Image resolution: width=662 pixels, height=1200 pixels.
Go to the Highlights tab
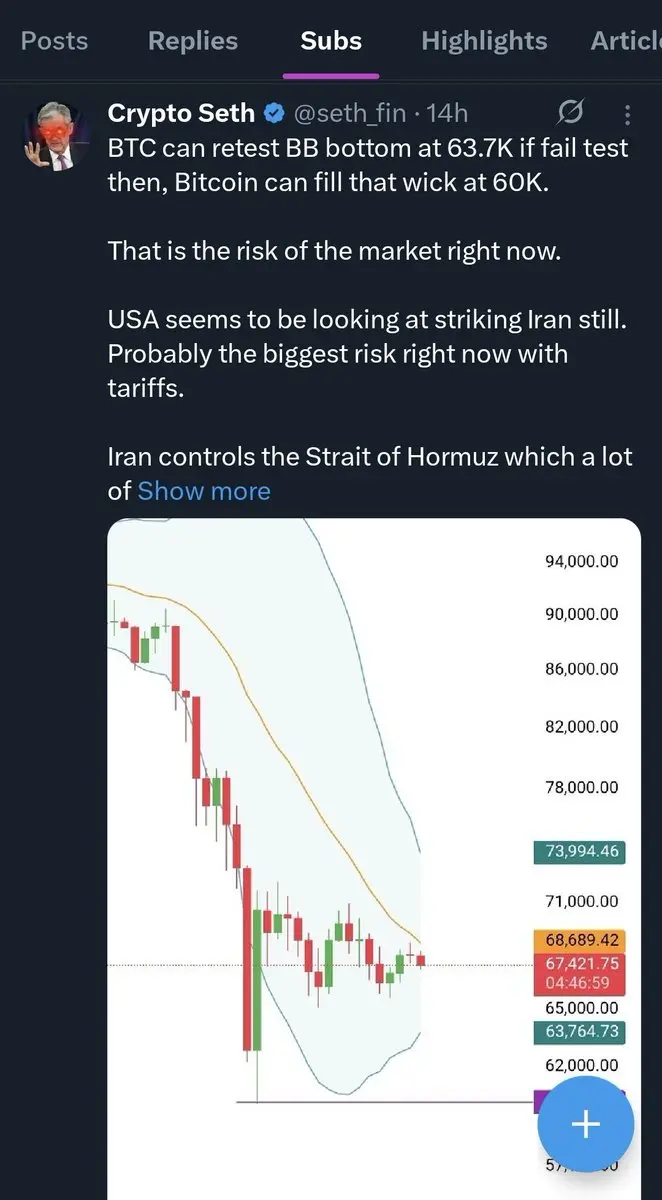484,41
